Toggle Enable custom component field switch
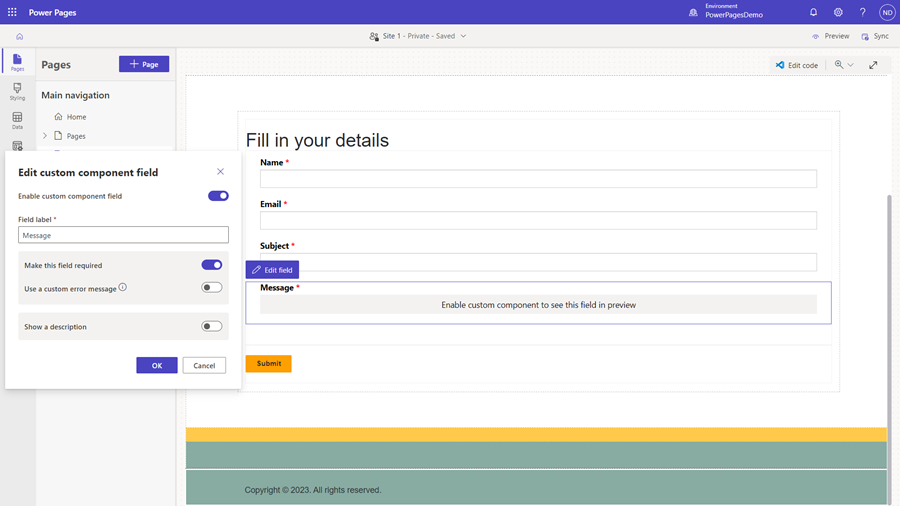 coord(218,196)
